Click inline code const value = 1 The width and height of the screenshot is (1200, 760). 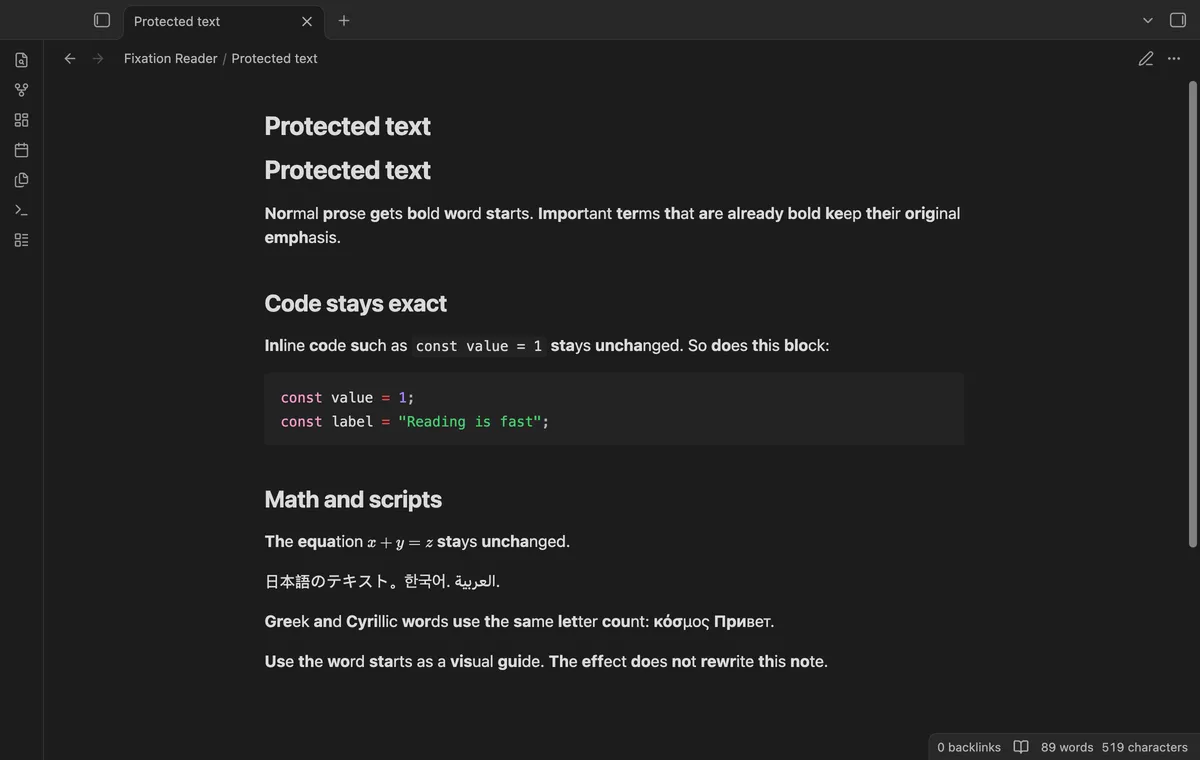click(479, 346)
